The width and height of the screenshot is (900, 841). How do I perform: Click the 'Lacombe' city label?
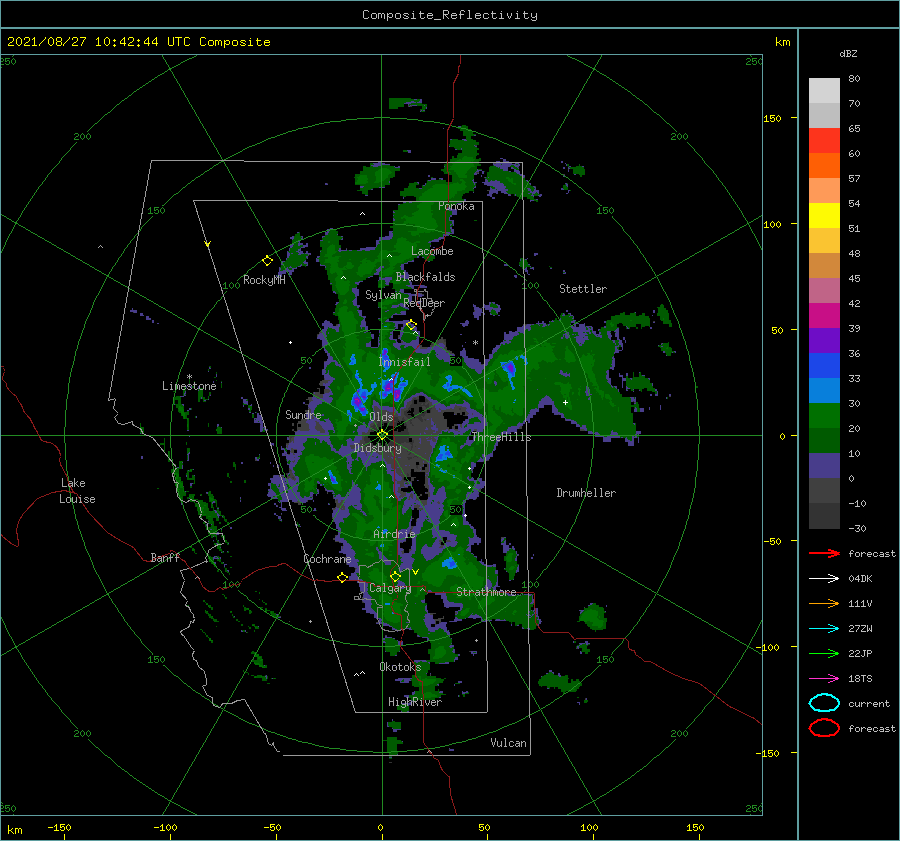pos(432,251)
